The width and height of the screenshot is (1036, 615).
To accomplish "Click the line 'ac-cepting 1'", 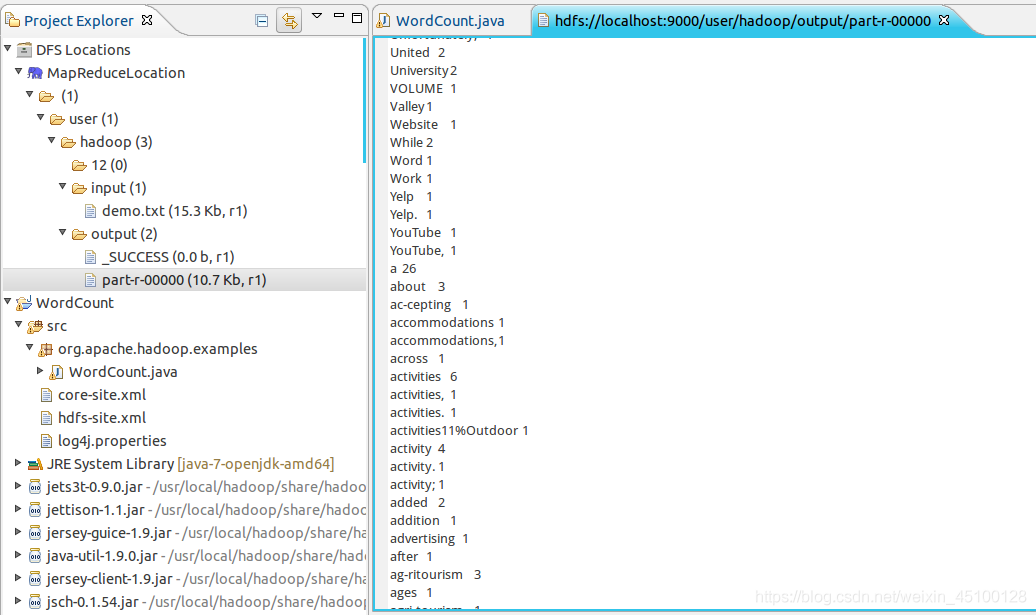I will [429, 305].
